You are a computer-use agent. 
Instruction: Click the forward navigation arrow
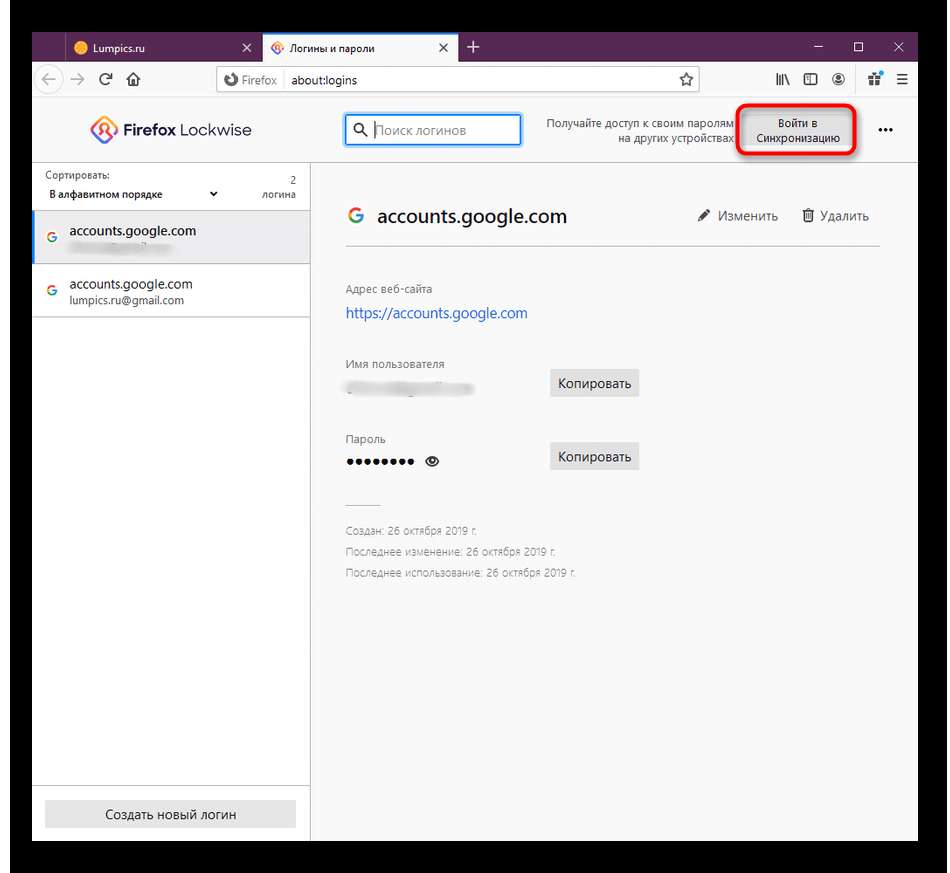77,79
